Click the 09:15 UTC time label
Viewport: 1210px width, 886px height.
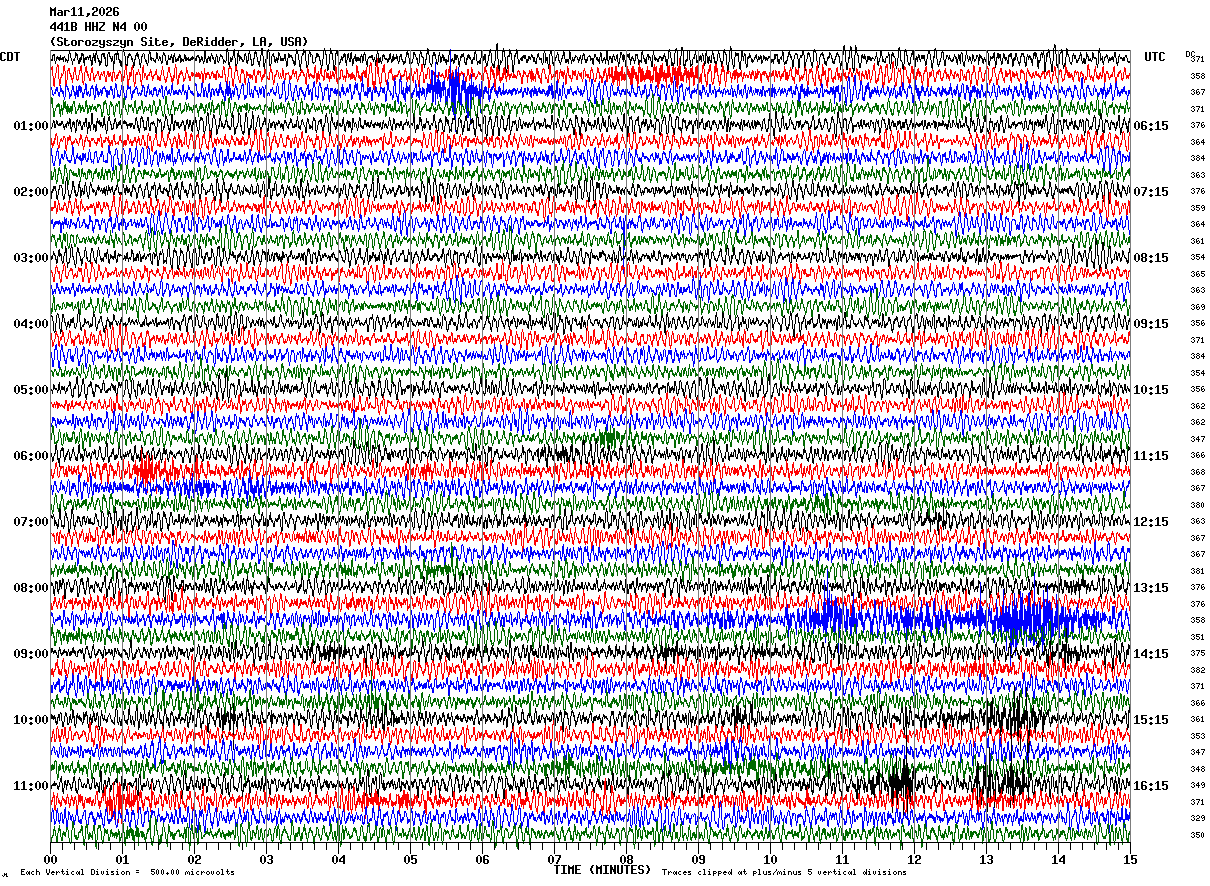[x=1151, y=324]
